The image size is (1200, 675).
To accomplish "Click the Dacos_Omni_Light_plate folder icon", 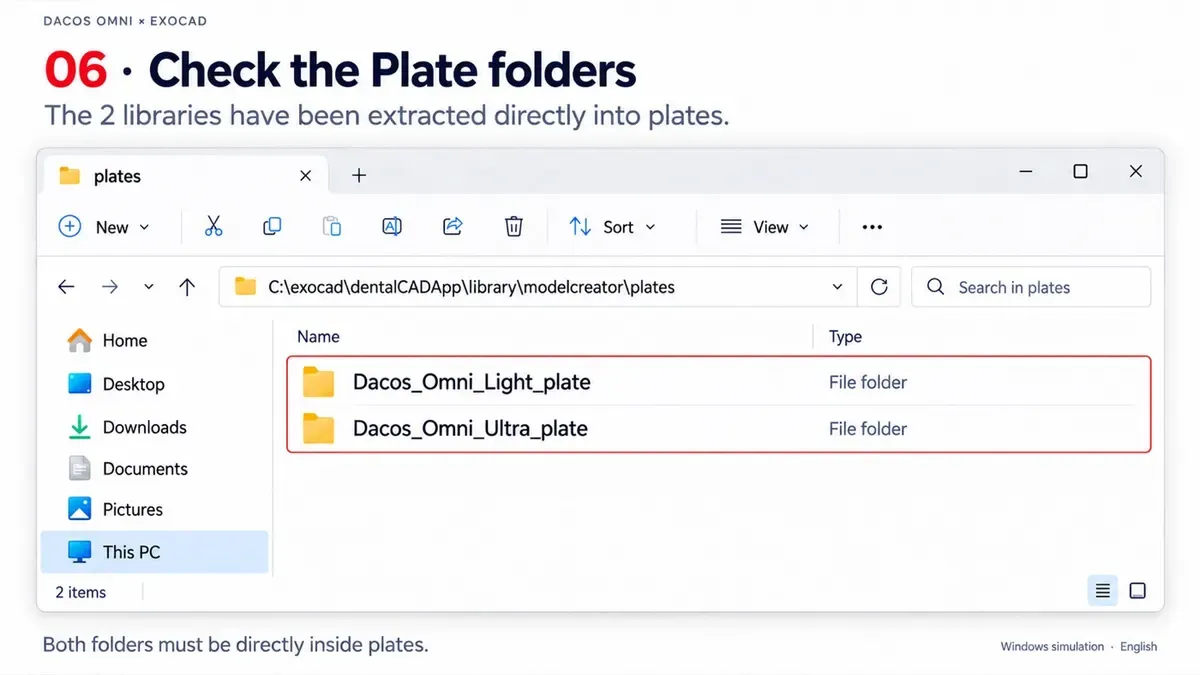I will 319,382.
